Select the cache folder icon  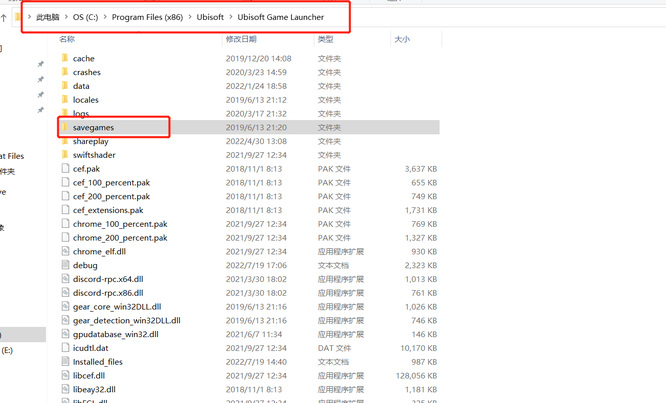pyautogui.click(x=65, y=59)
